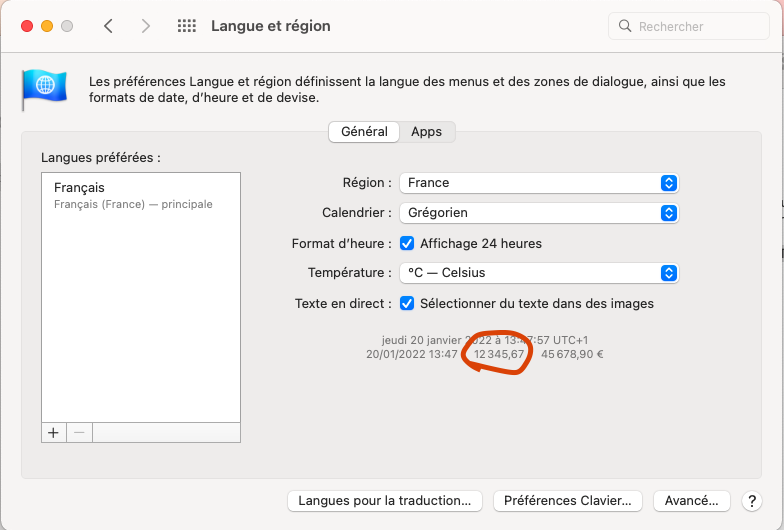Switch to the Général tab
Screen dimensions: 784x530
(364, 132)
